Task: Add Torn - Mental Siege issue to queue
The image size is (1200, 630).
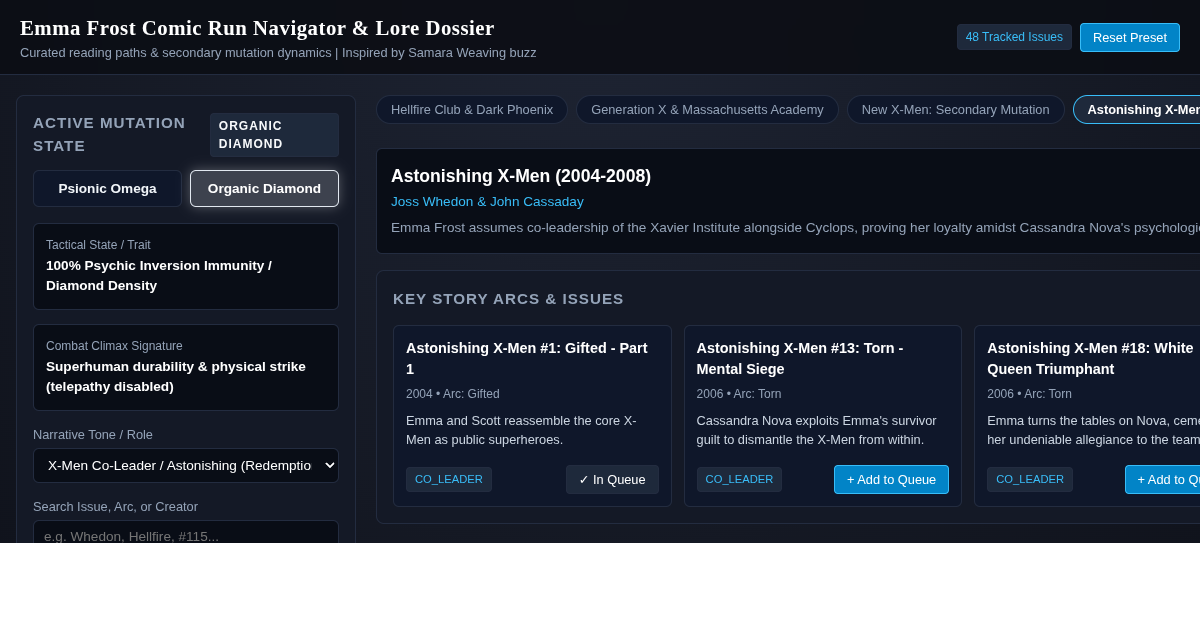Action: point(891,479)
